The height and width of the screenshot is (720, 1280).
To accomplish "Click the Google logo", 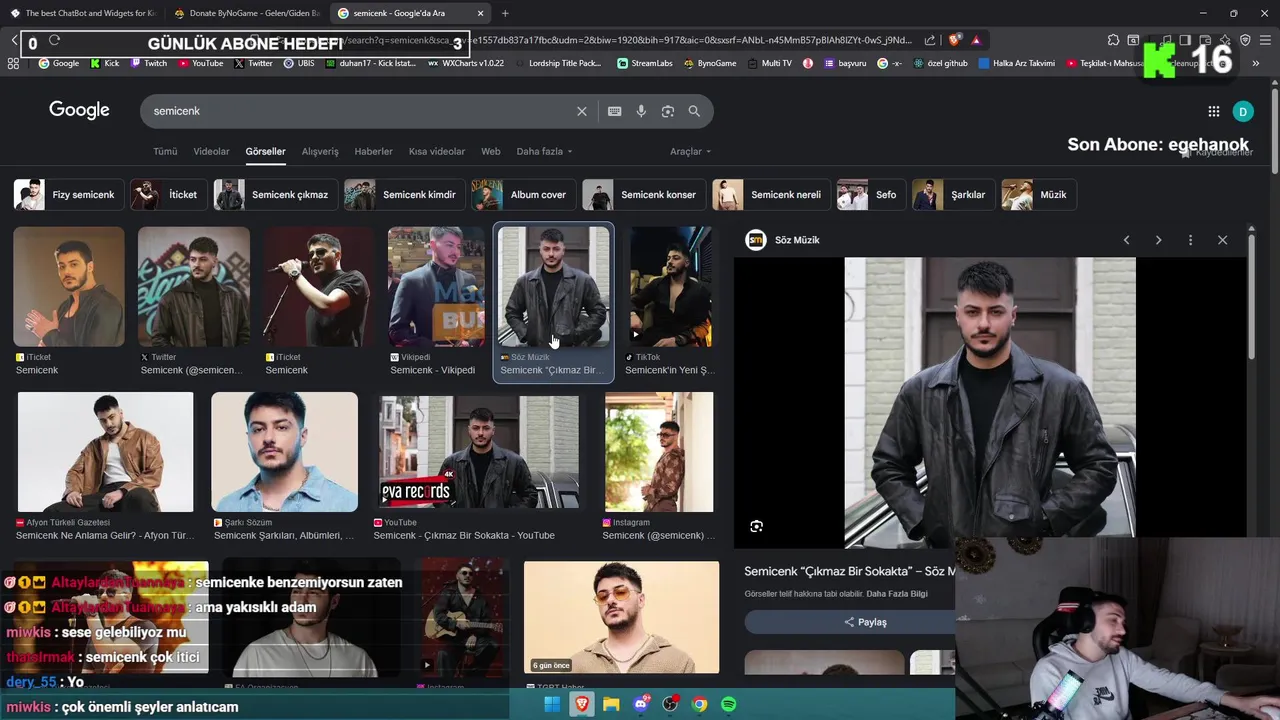I will [x=79, y=110].
